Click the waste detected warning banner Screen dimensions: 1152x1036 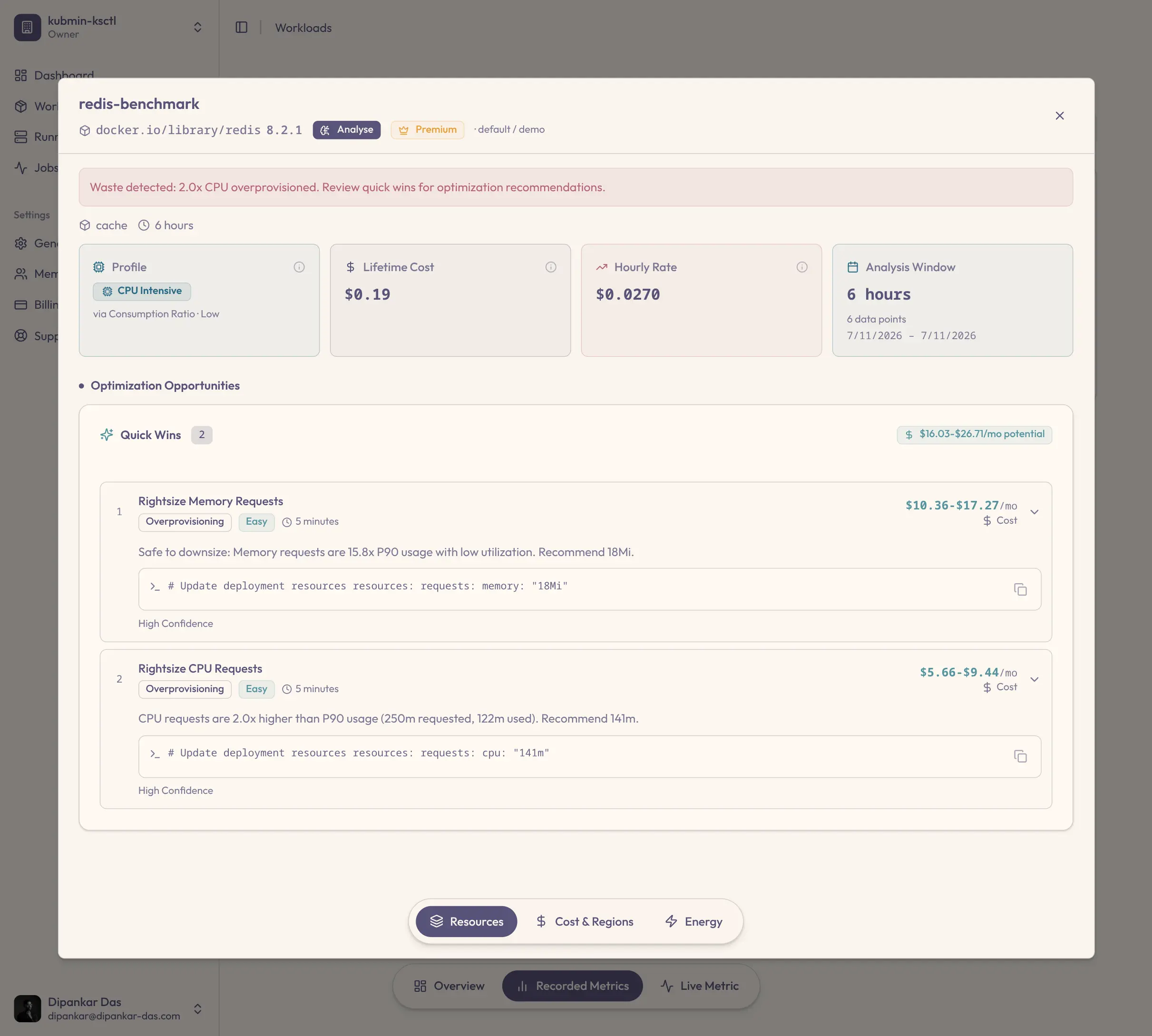[x=576, y=187]
